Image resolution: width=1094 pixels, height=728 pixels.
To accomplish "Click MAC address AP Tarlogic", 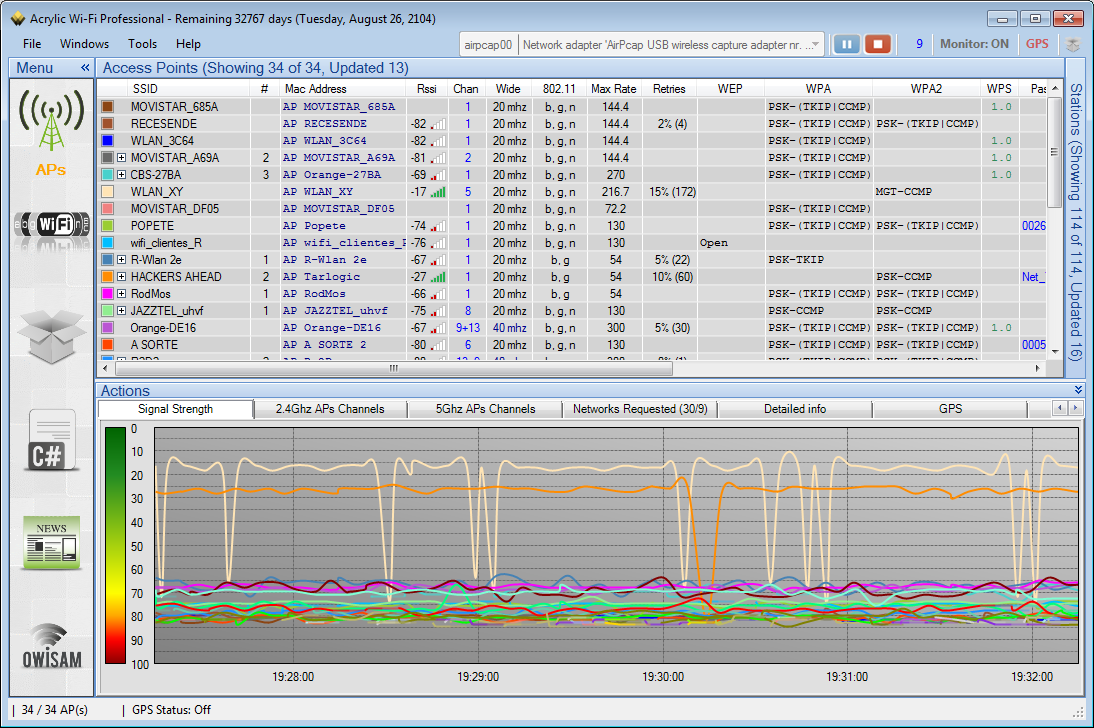I will 322,277.
